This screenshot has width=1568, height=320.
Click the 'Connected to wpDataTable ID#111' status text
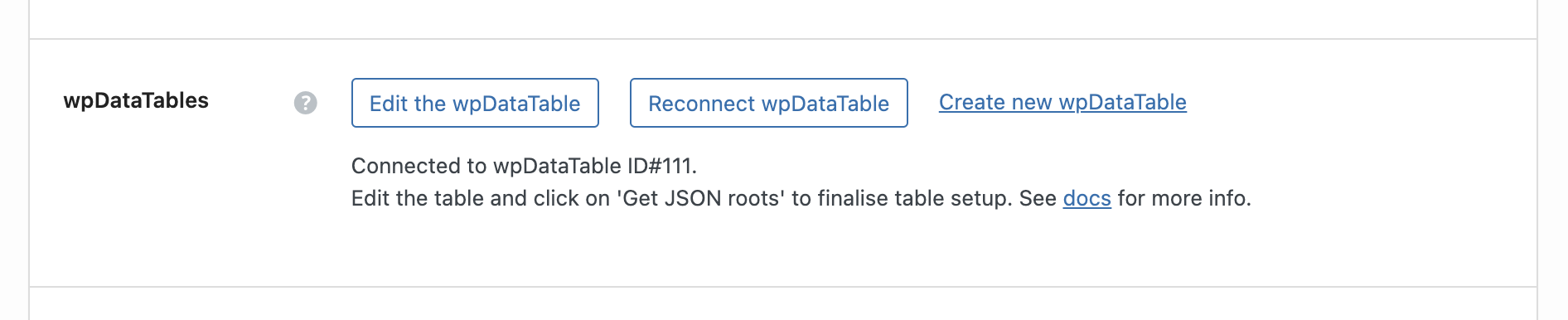point(524,166)
